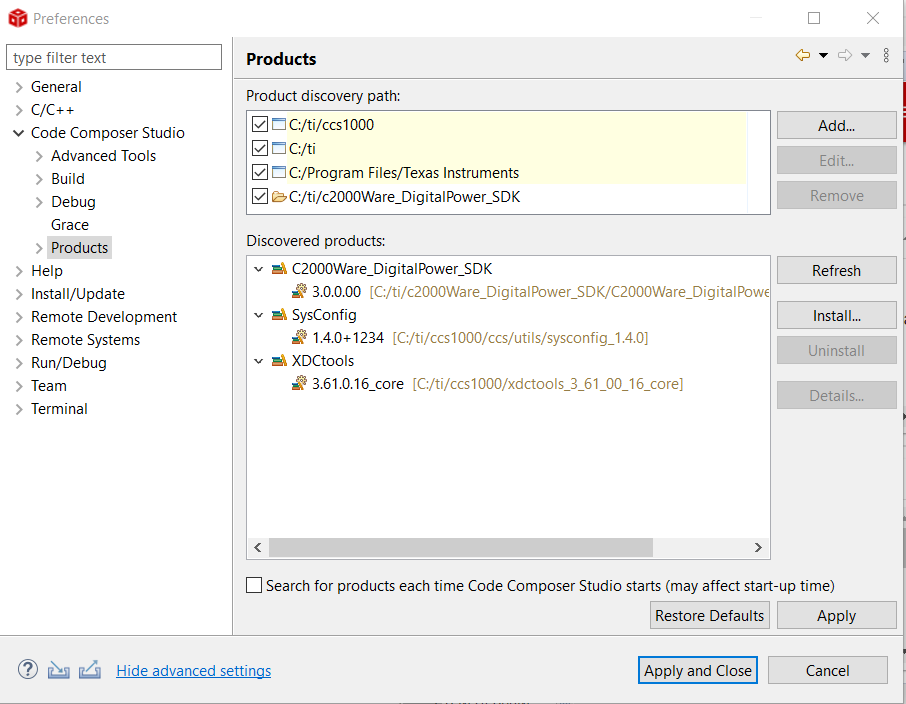The height and width of the screenshot is (704, 906).
Task: Select the SysConfig 1.4.0+1234 product icon
Action: (x=299, y=338)
